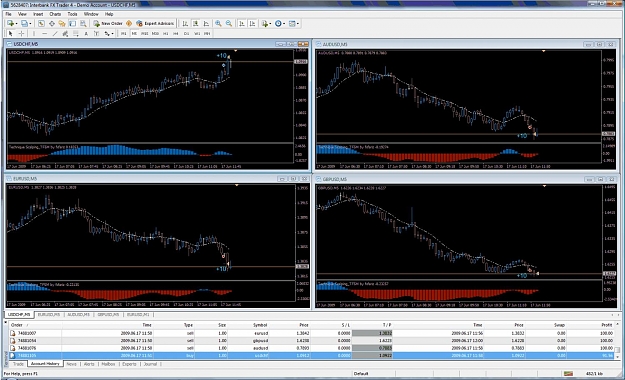The height and width of the screenshot is (380, 625).
Task: Open a new chart via toolbar icon
Action: (10, 24)
